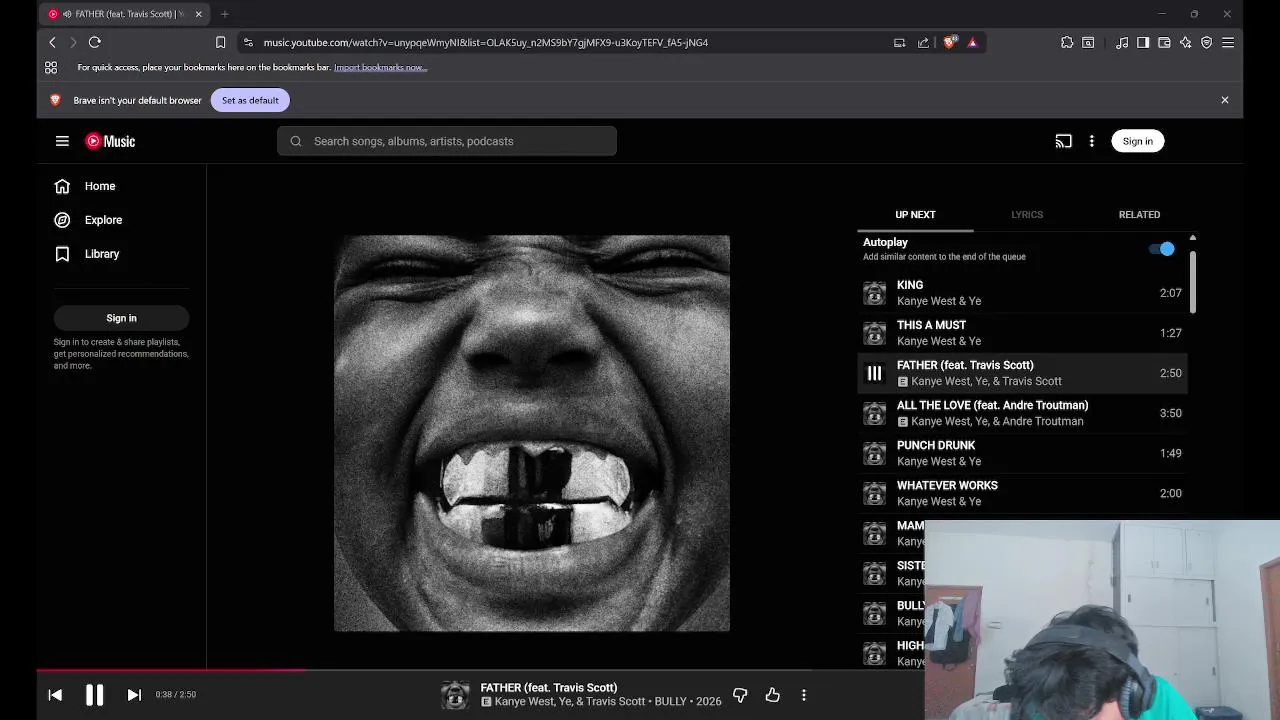The image size is (1280, 720).
Task: Play THIS A MUST from the queue
Action: 1022,333
